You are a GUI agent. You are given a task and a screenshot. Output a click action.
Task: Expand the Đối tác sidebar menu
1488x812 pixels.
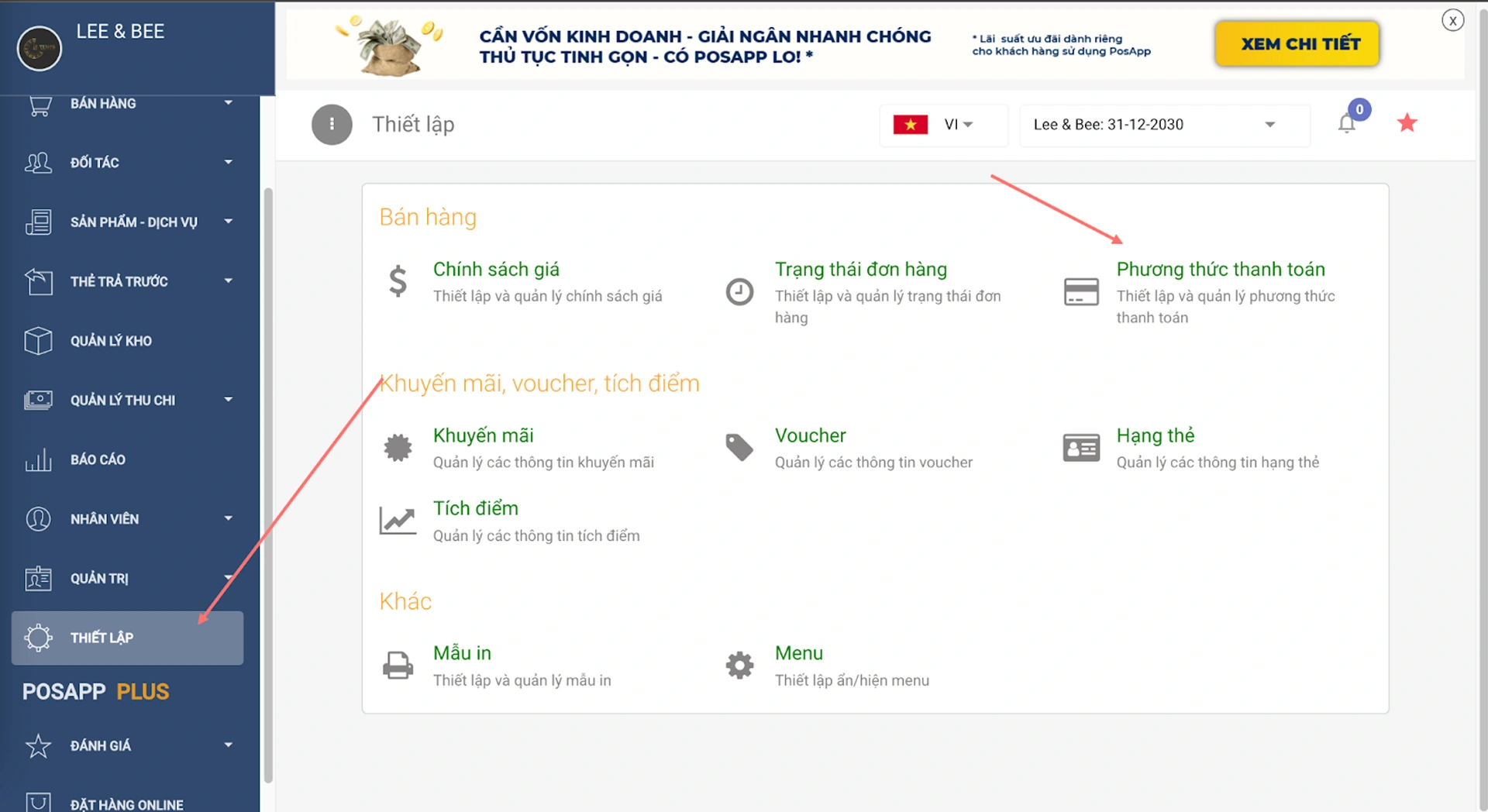(x=128, y=163)
